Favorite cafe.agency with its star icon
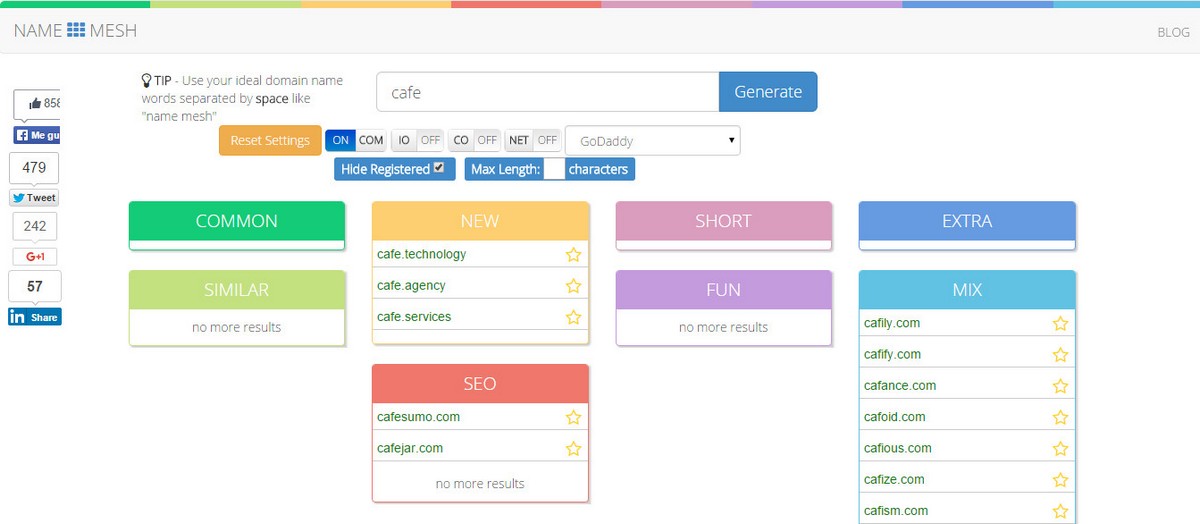The width and height of the screenshot is (1200, 524). (x=573, y=286)
